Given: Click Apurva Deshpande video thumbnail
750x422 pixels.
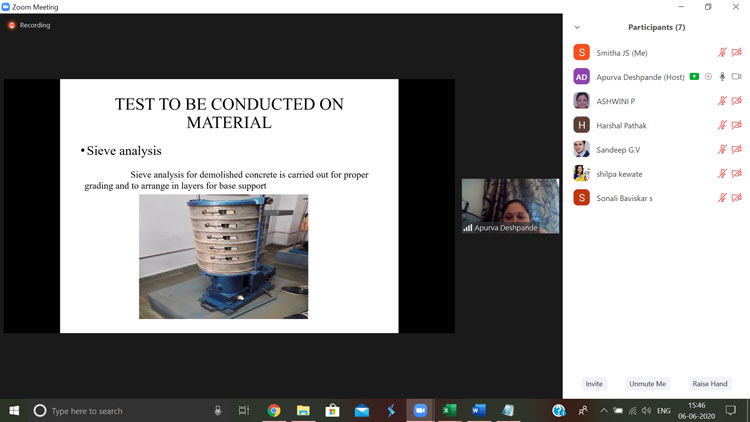Looking at the screenshot, I should click(510, 206).
